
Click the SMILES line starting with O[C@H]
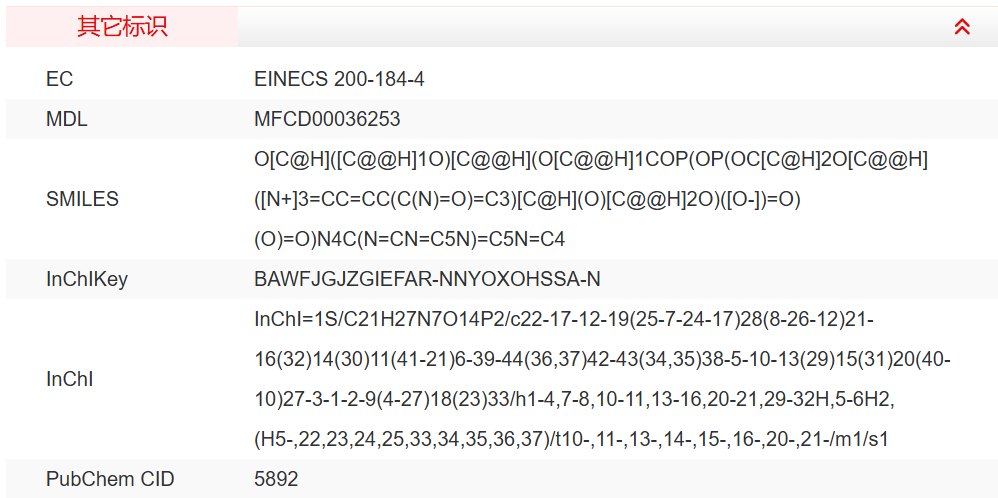click(591, 159)
